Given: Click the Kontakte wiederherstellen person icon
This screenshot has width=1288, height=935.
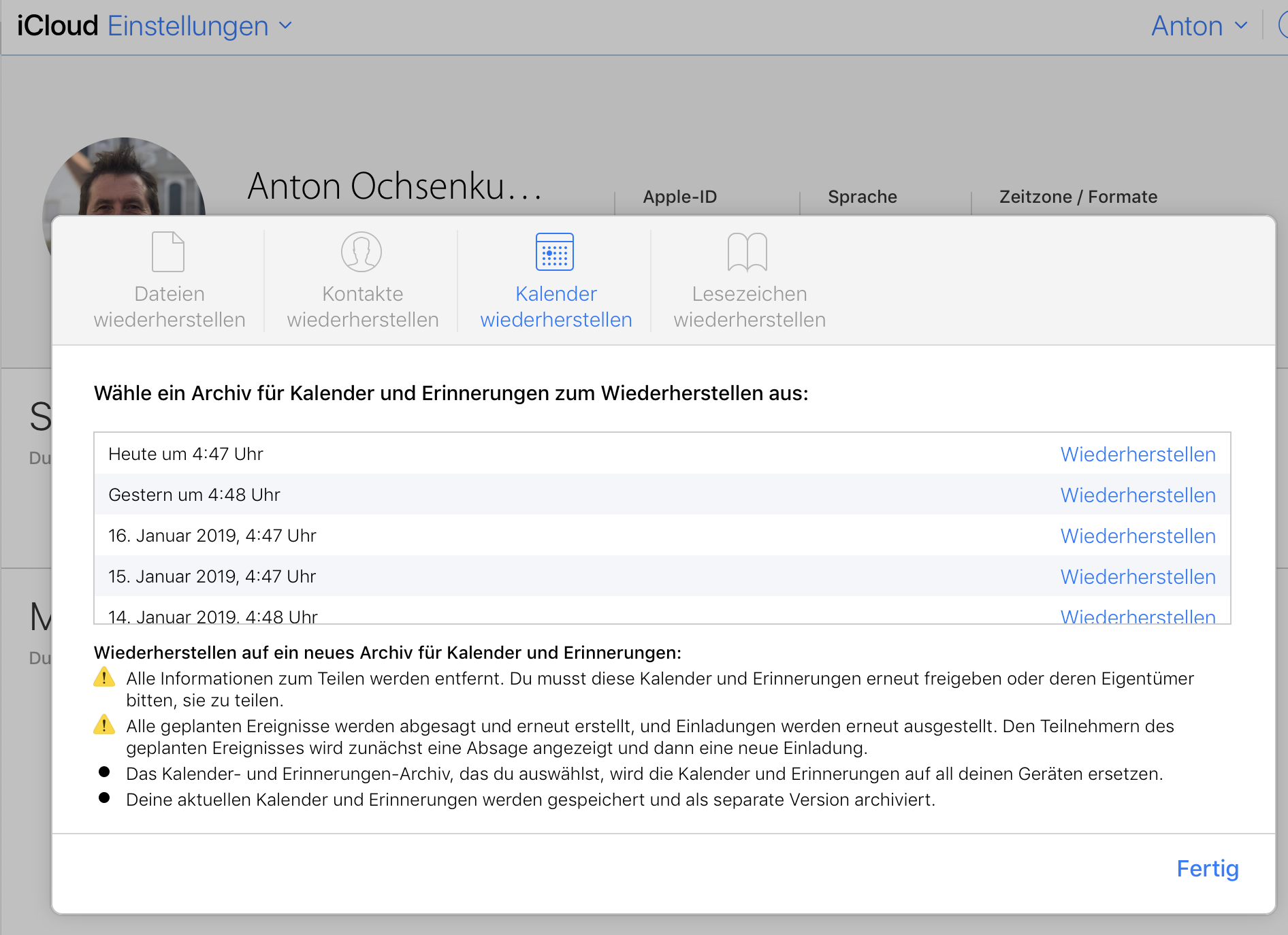Looking at the screenshot, I should 361,252.
